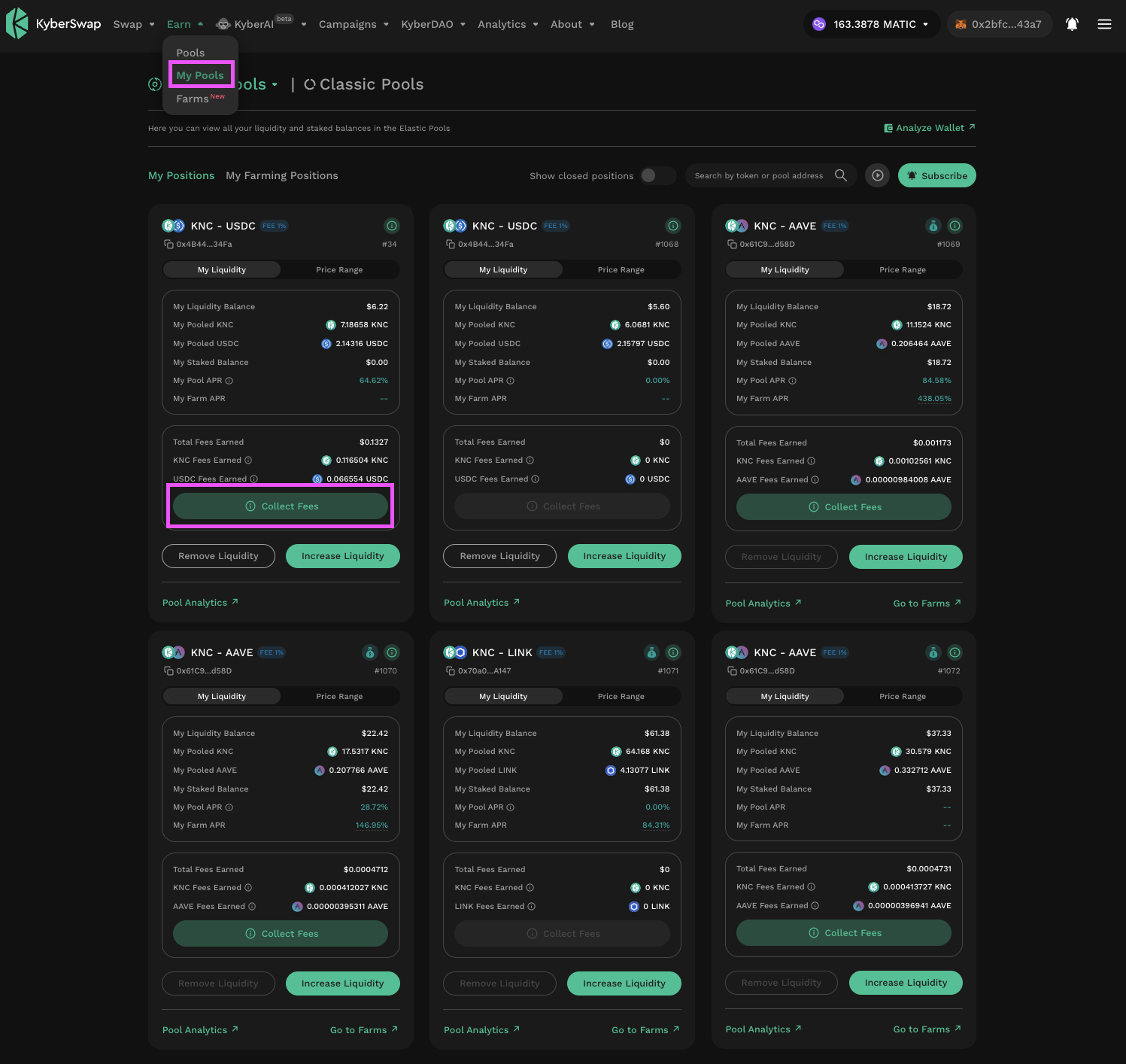Click info icon on position #1068 card
1126x1064 pixels.
(x=673, y=226)
